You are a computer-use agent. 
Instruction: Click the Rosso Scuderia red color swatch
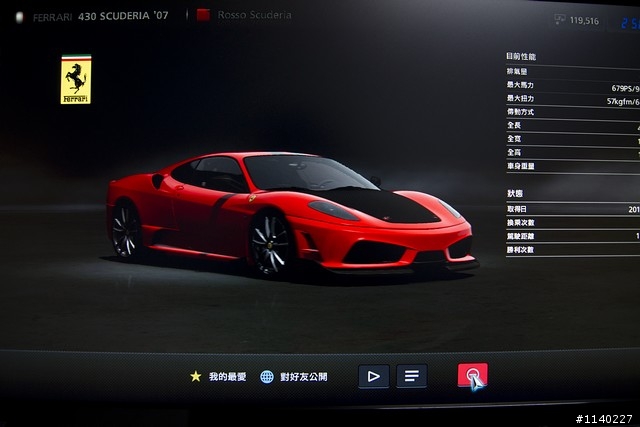(x=203, y=15)
